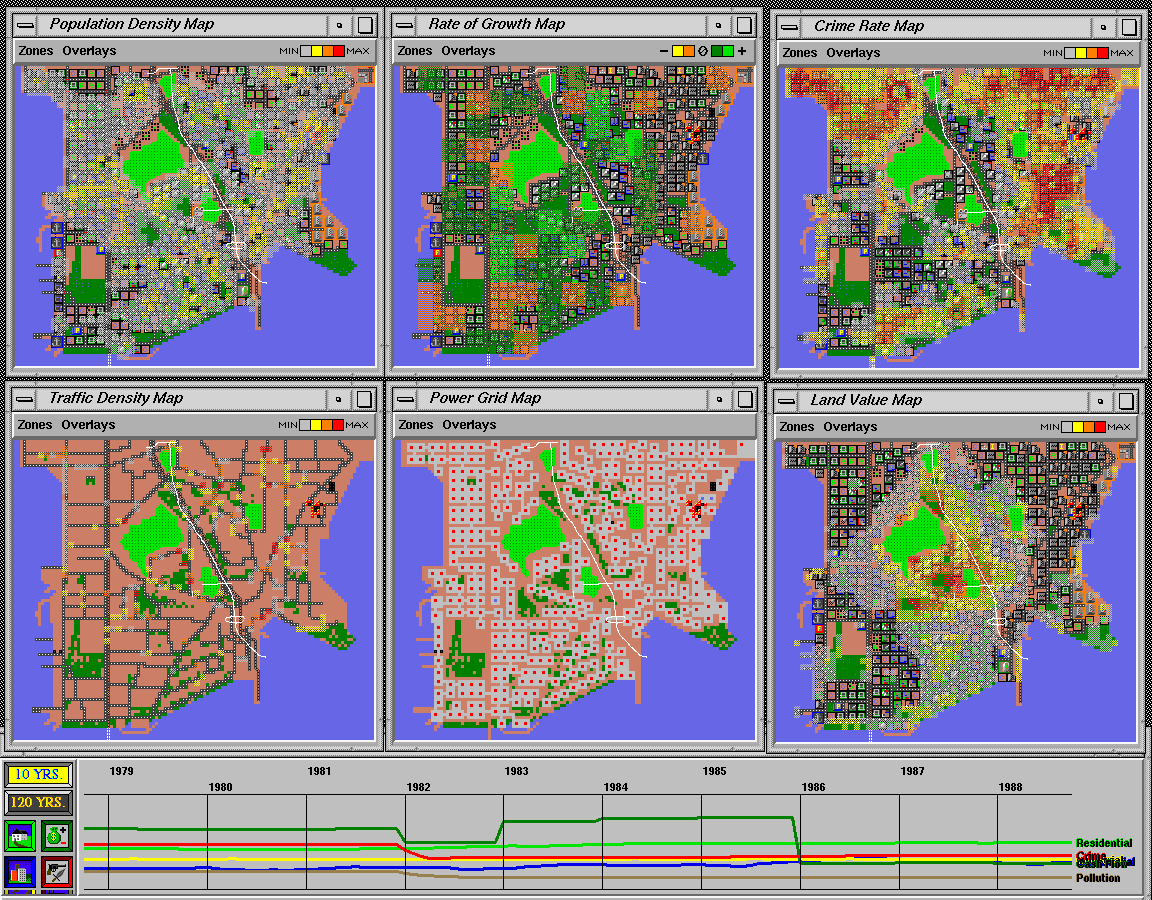Click the window menu icon of Population Density Map
This screenshot has height=900, width=1152.
[x=26, y=25]
